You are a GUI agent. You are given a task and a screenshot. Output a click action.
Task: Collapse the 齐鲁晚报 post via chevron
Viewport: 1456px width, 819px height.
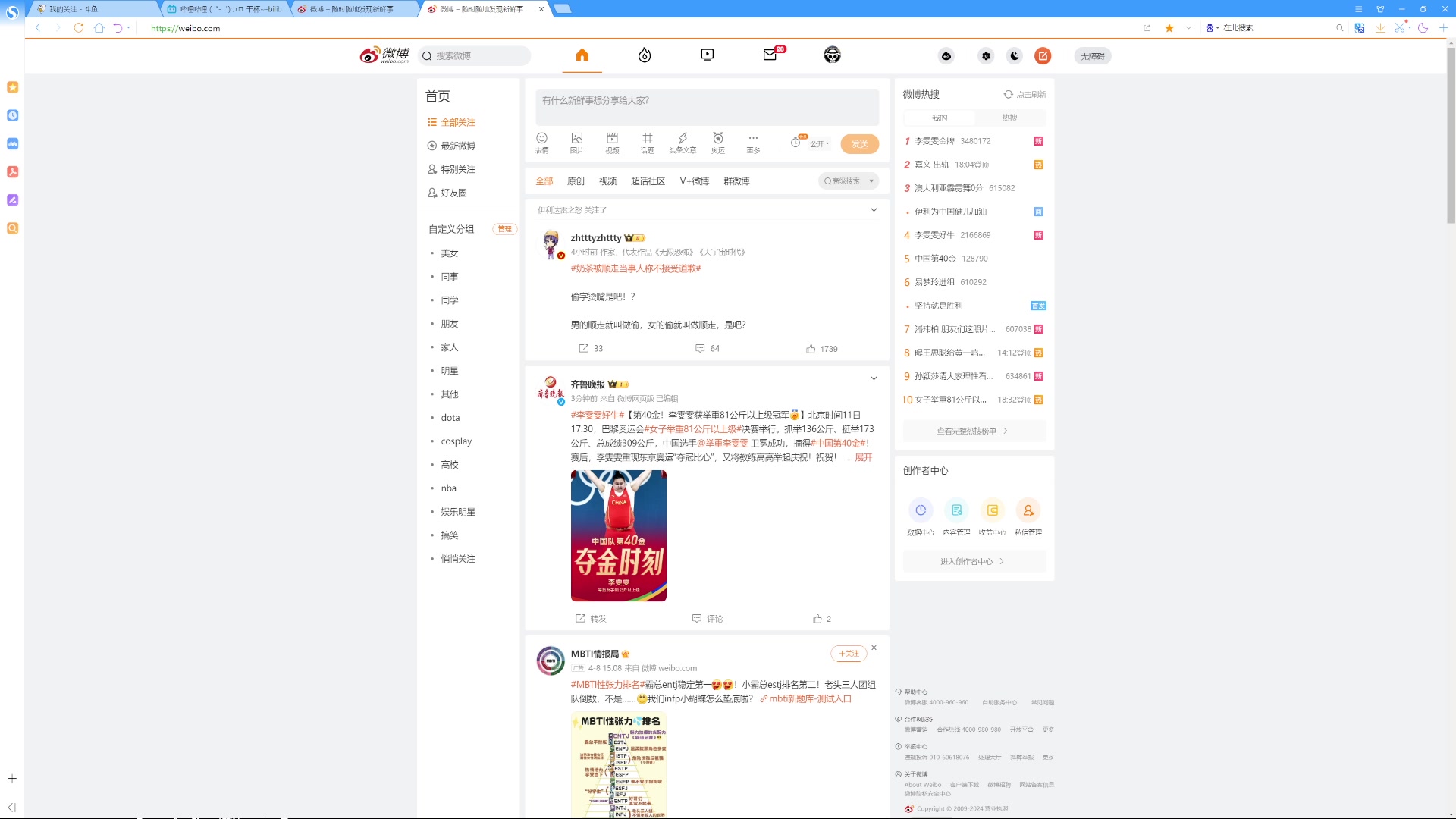tap(873, 378)
